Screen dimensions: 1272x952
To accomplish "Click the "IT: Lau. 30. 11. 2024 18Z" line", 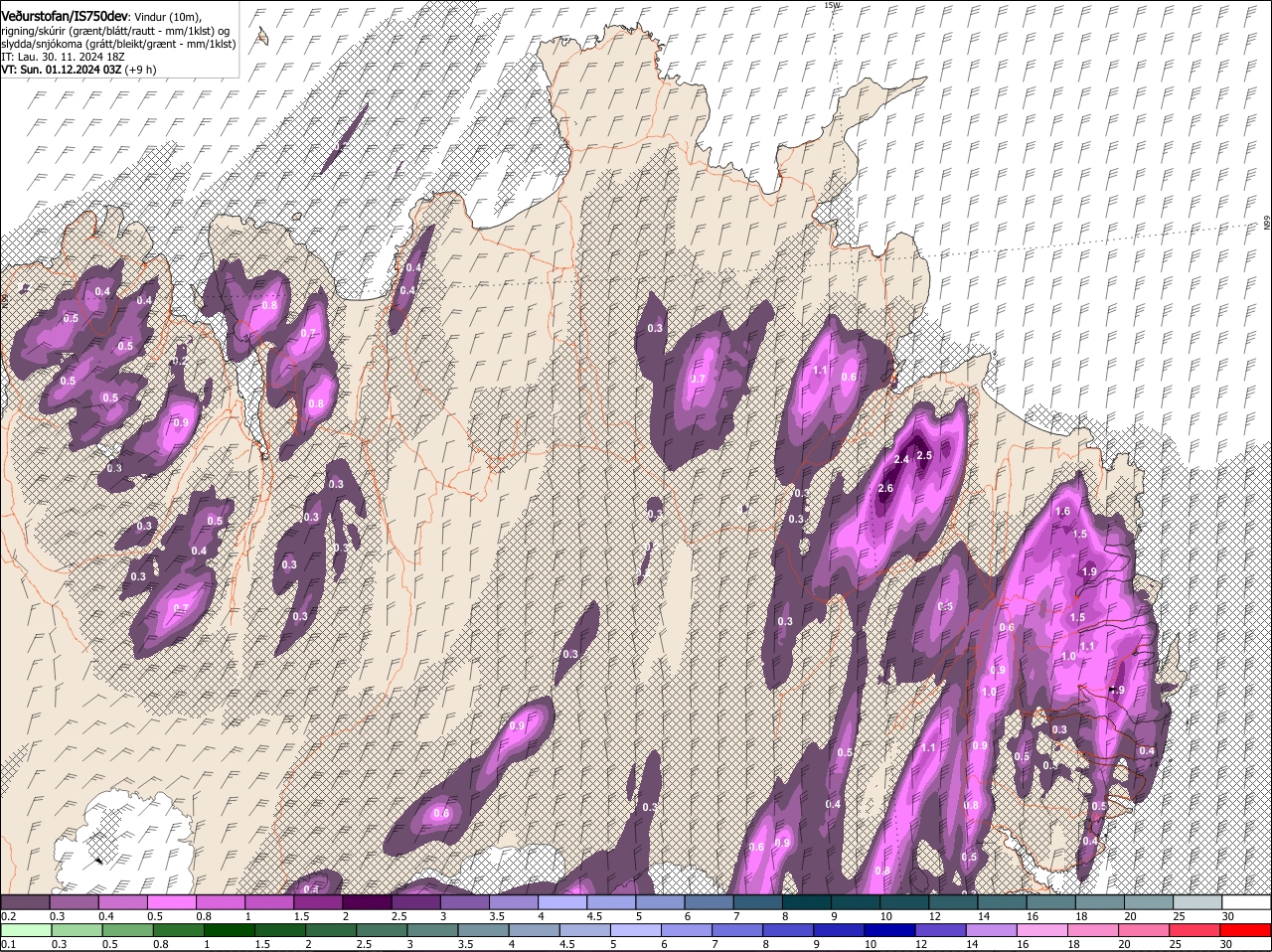I will [x=62, y=57].
